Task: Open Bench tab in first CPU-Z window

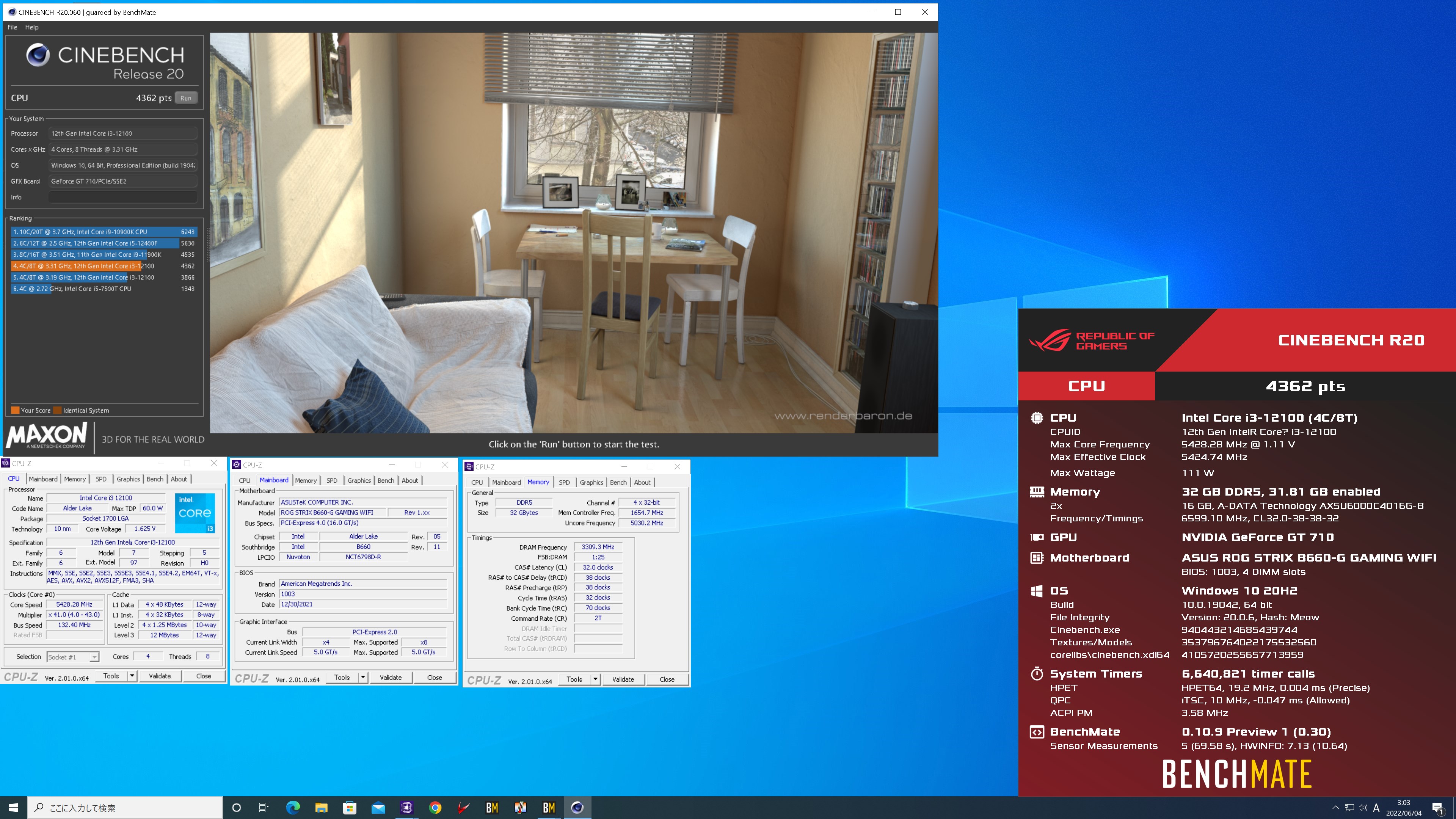Action: point(155,479)
